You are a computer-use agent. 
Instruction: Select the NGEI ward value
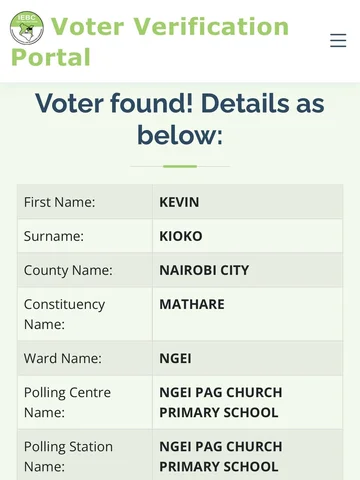(x=175, y=359)
